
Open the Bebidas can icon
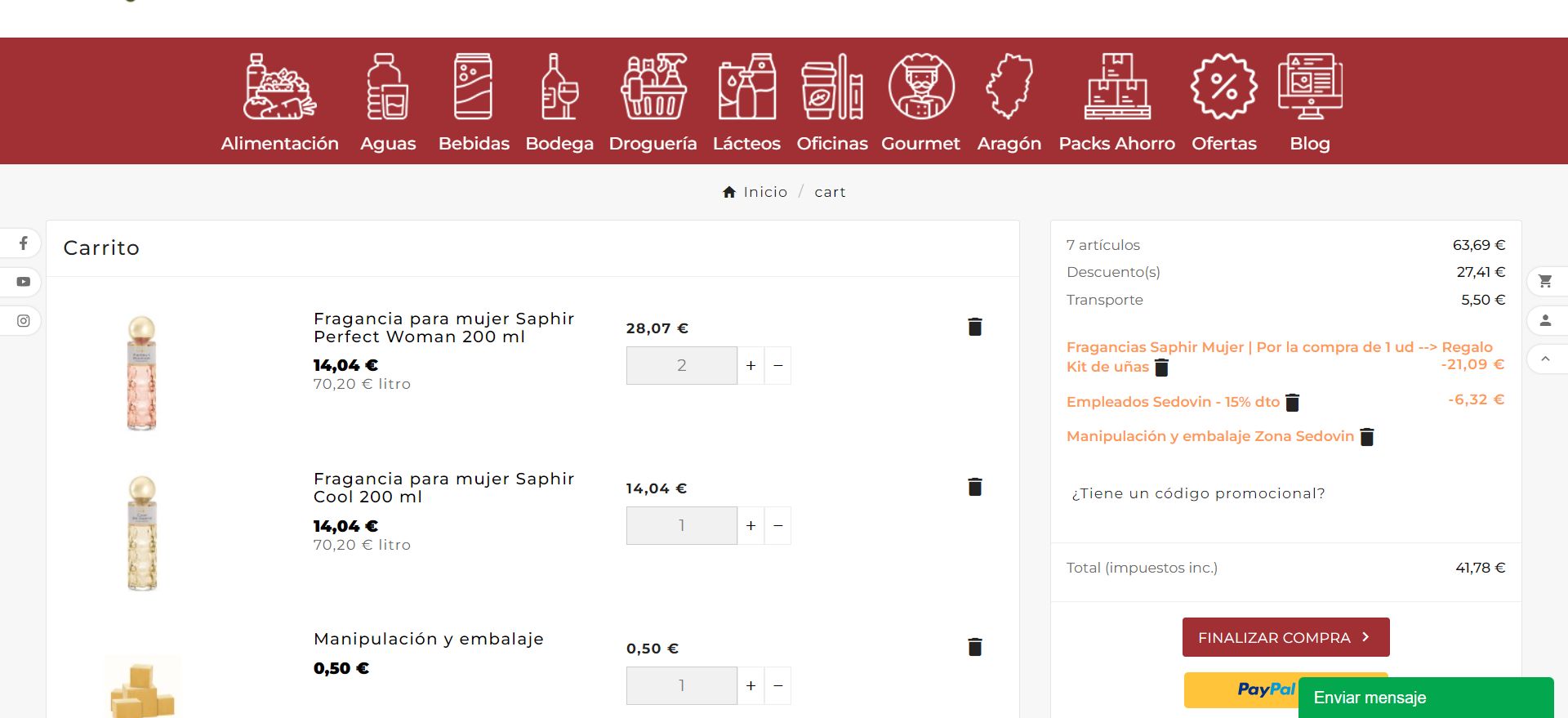[474, 87]
